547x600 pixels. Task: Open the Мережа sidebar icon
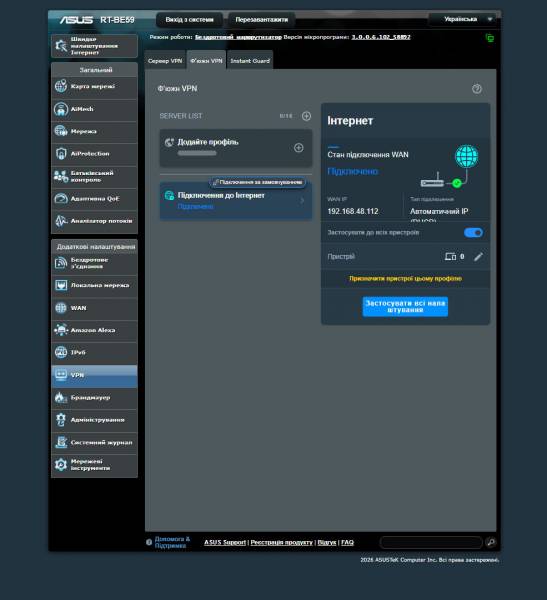coord(61,131)
